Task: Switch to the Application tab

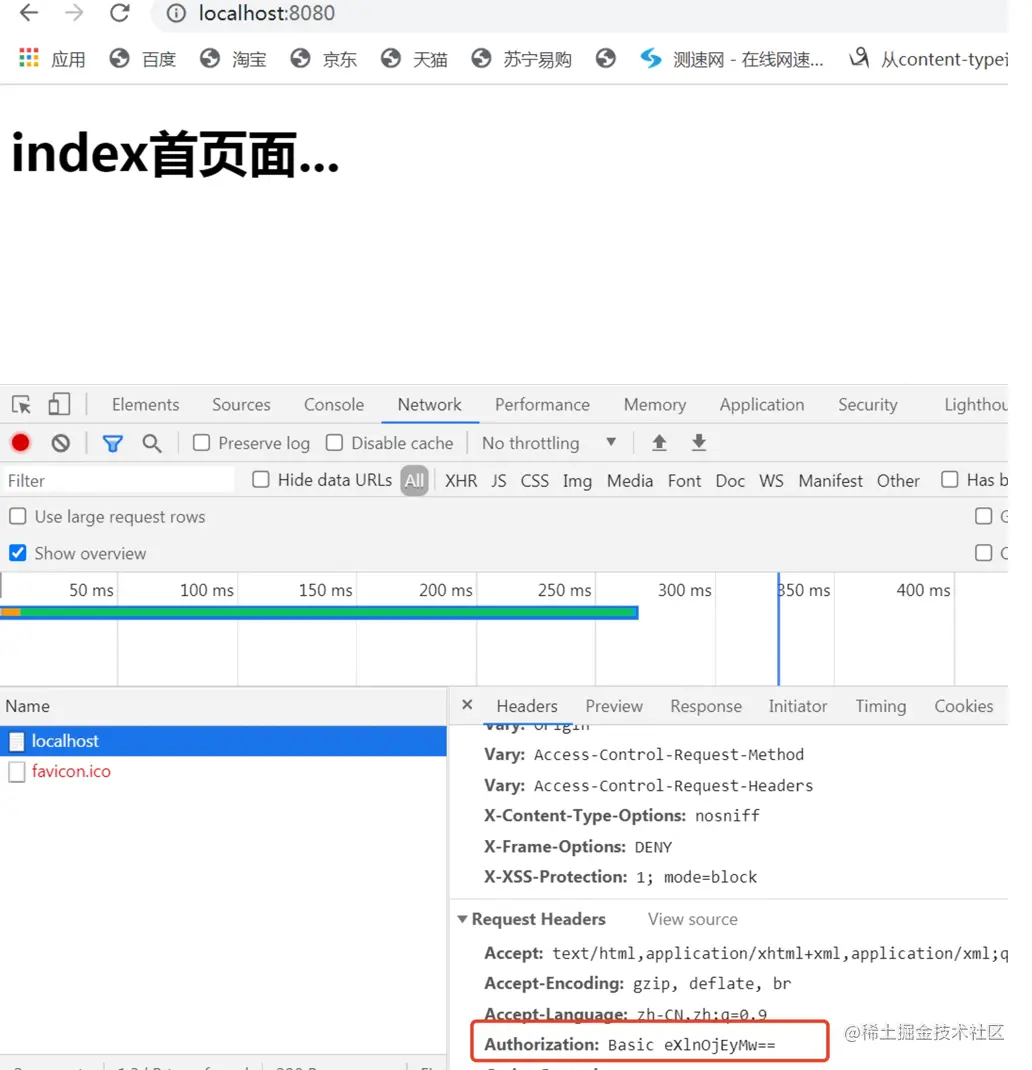Action: (762, 405)
